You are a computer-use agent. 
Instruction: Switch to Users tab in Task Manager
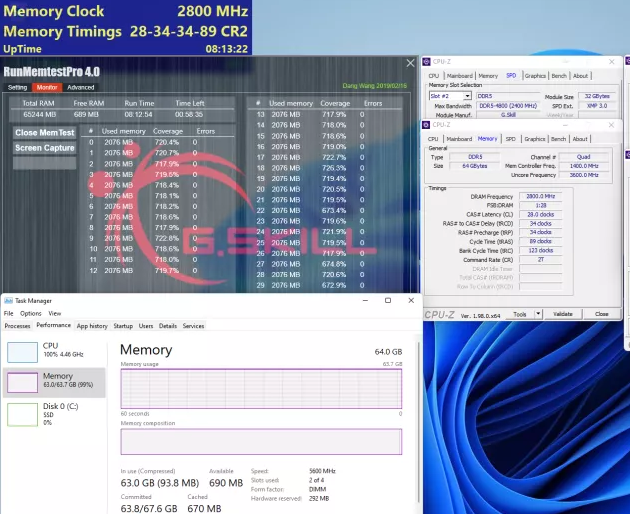(x=146, y=326)
